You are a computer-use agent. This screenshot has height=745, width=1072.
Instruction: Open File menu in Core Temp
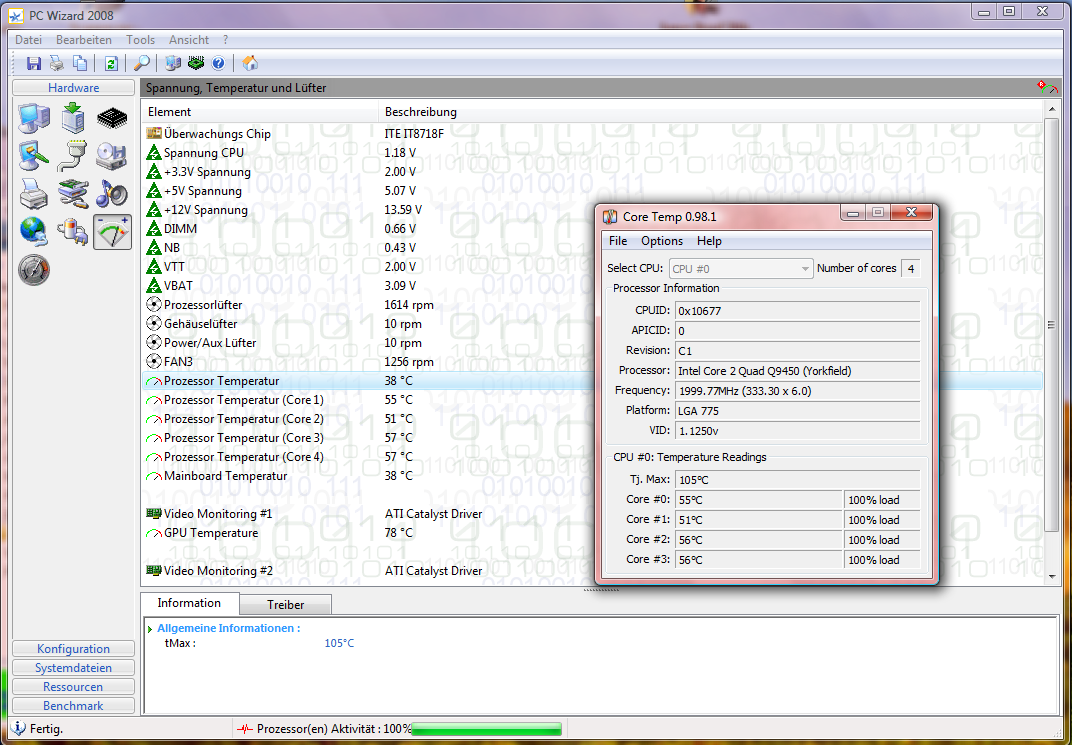point(617,241)
